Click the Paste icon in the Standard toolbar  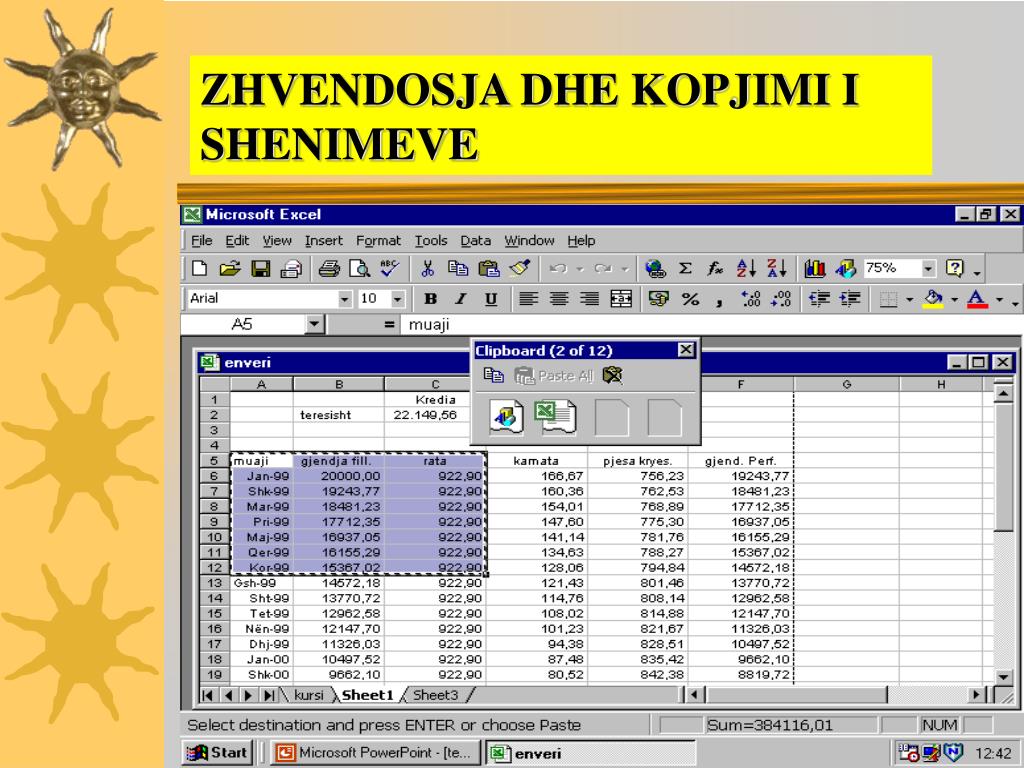coord(488,268)
